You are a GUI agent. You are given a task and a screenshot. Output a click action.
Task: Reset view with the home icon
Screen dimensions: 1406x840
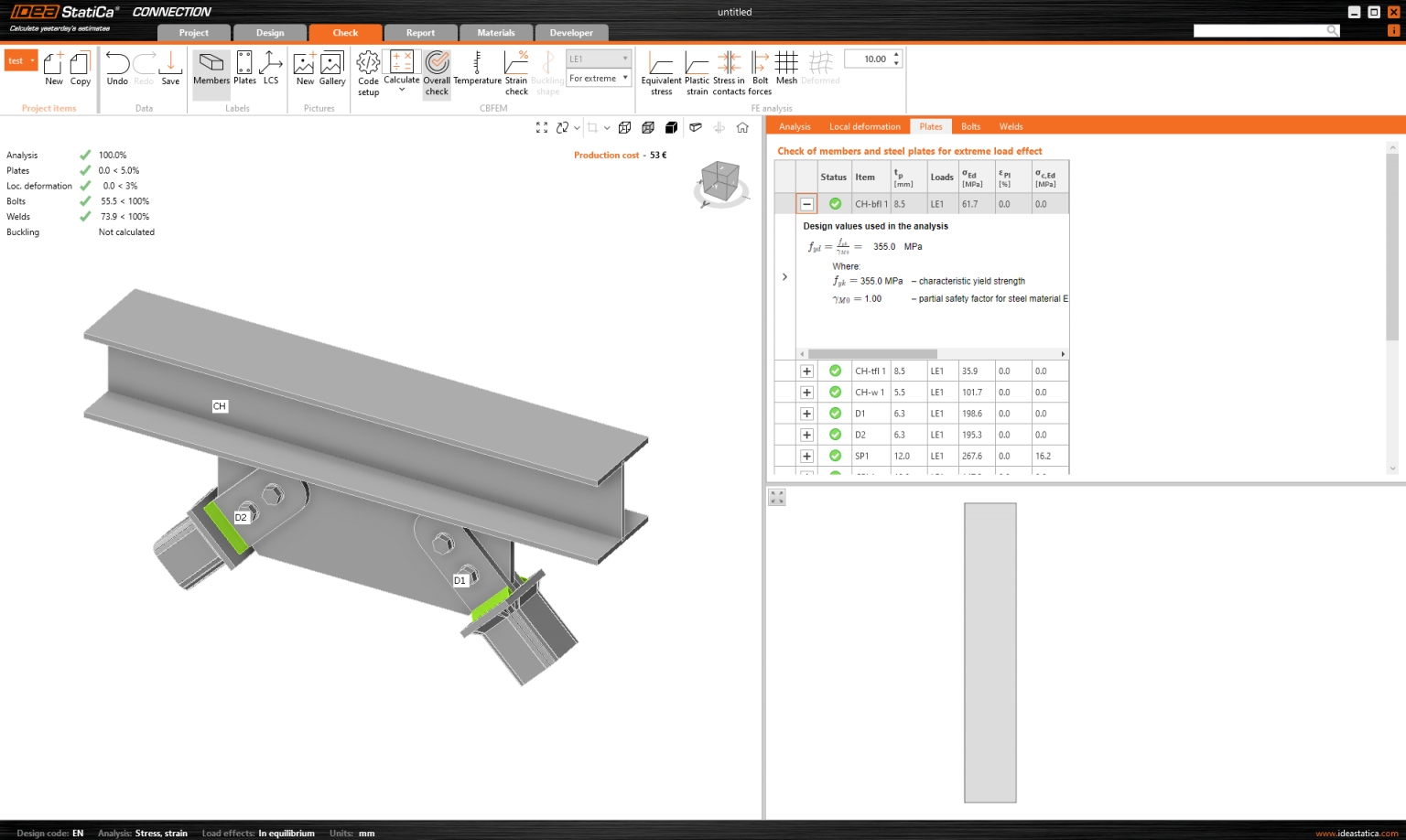coord(742,127)
